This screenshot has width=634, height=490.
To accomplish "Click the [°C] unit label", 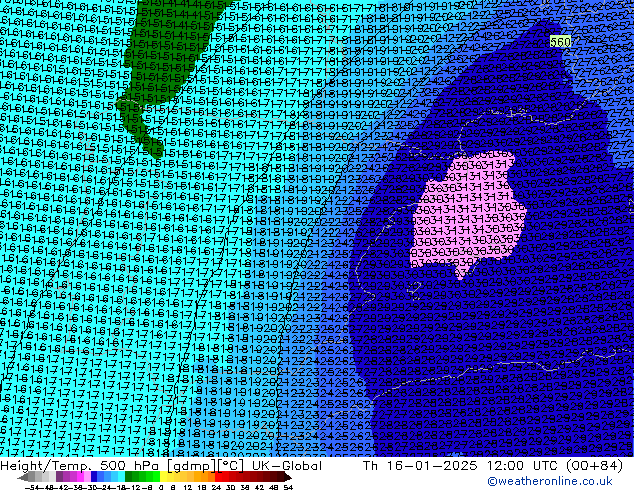I will (x=231, y=466).
